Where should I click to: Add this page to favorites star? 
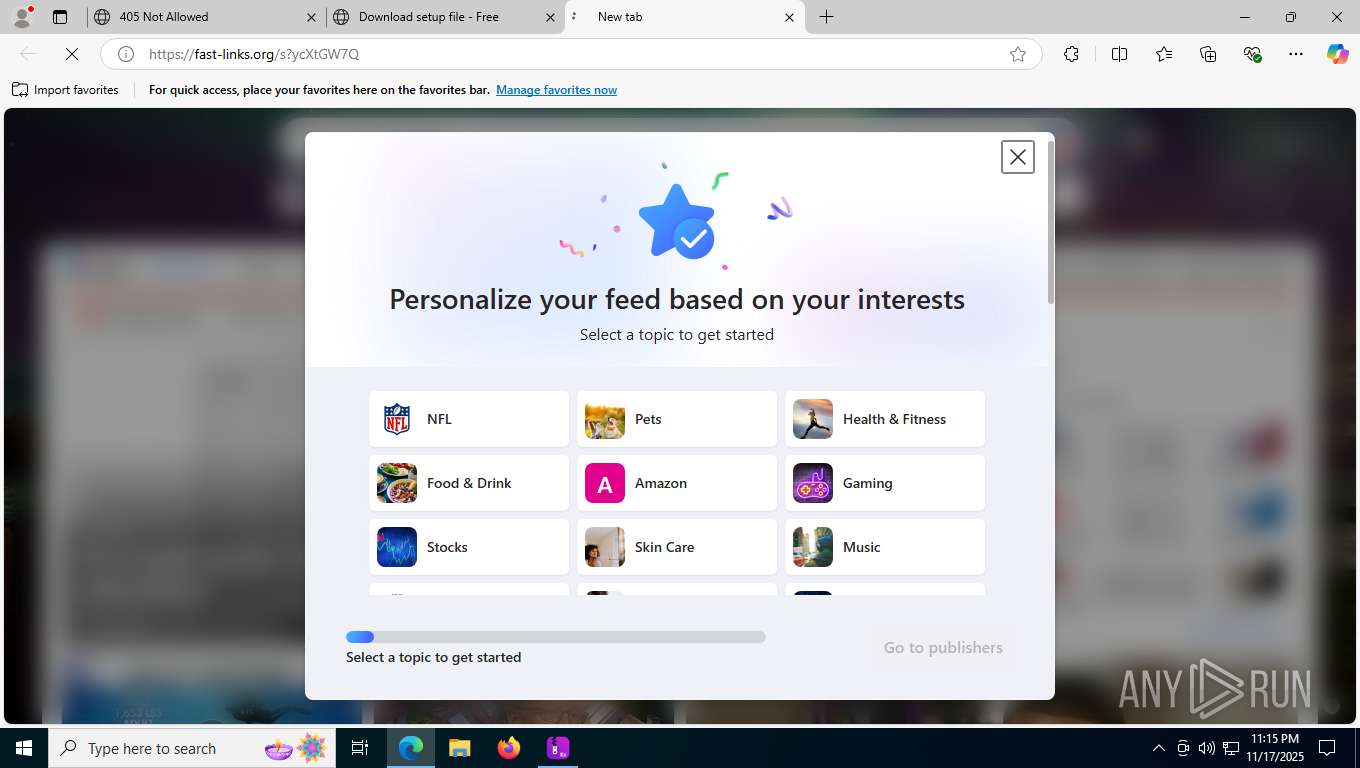(1018, 54)
